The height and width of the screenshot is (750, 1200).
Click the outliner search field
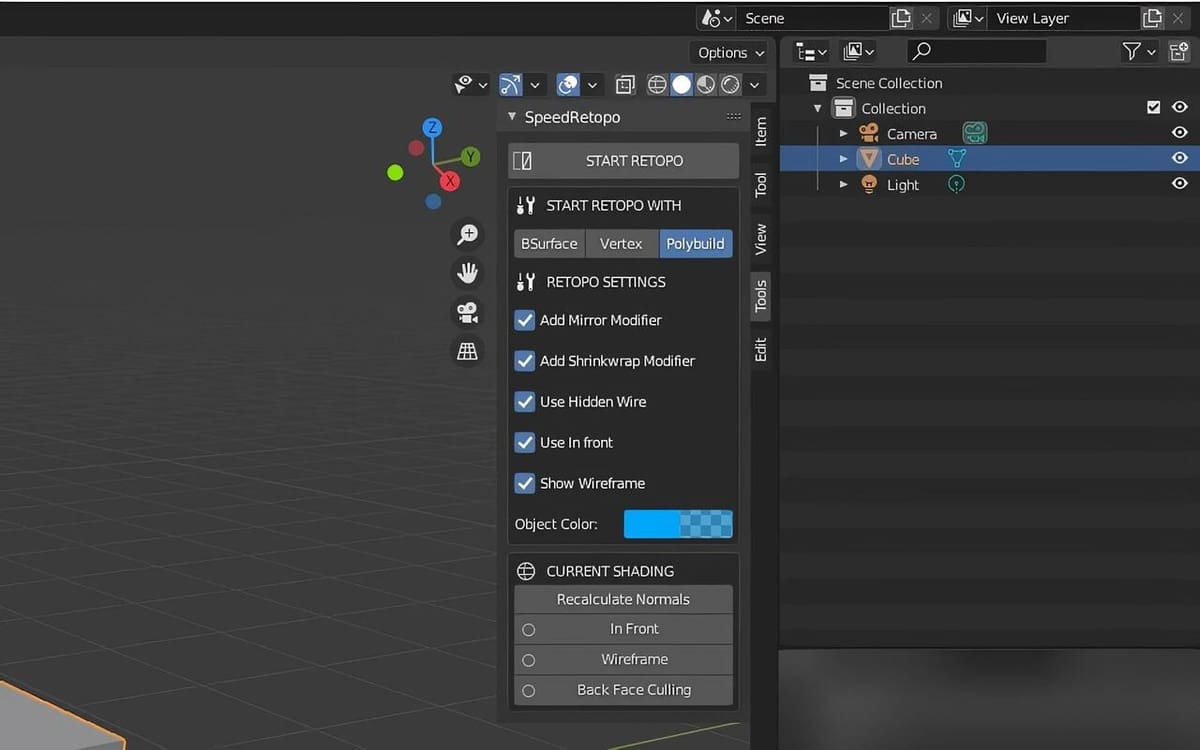977,51
